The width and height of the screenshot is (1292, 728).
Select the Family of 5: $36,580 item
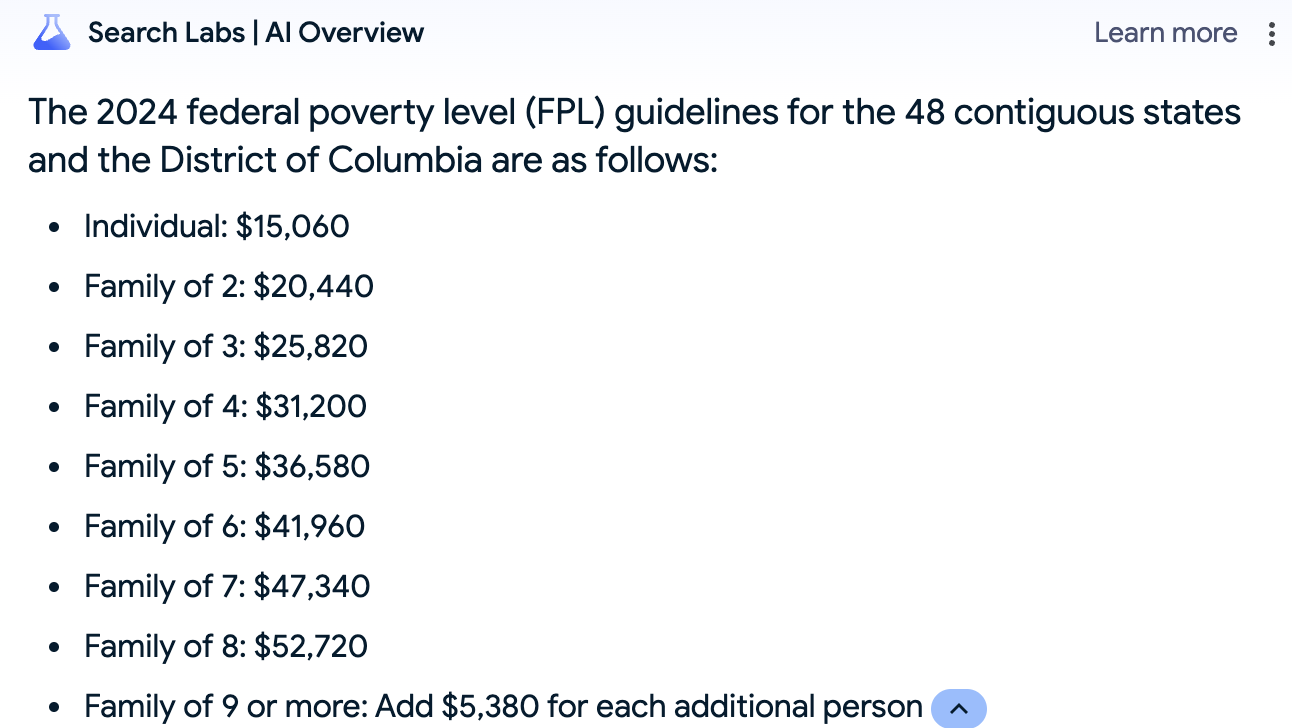click(227, 467)
